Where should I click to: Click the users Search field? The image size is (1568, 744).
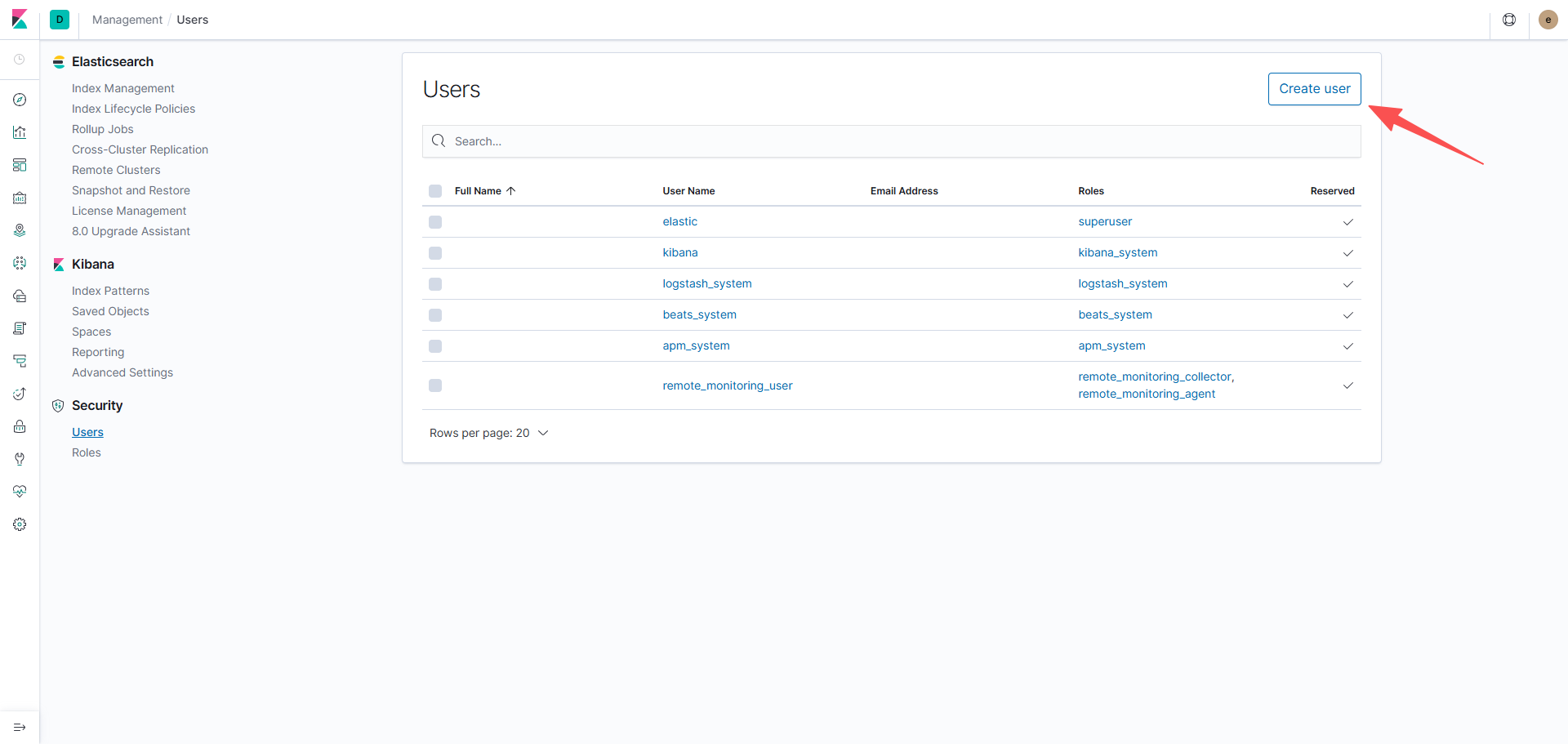892,141
